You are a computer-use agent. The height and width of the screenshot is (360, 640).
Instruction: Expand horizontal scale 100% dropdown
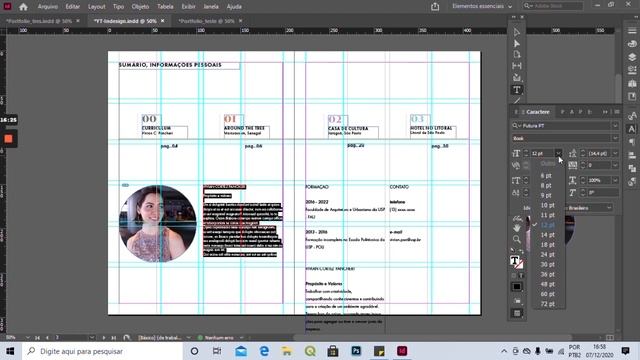click(x=615, y=180)
